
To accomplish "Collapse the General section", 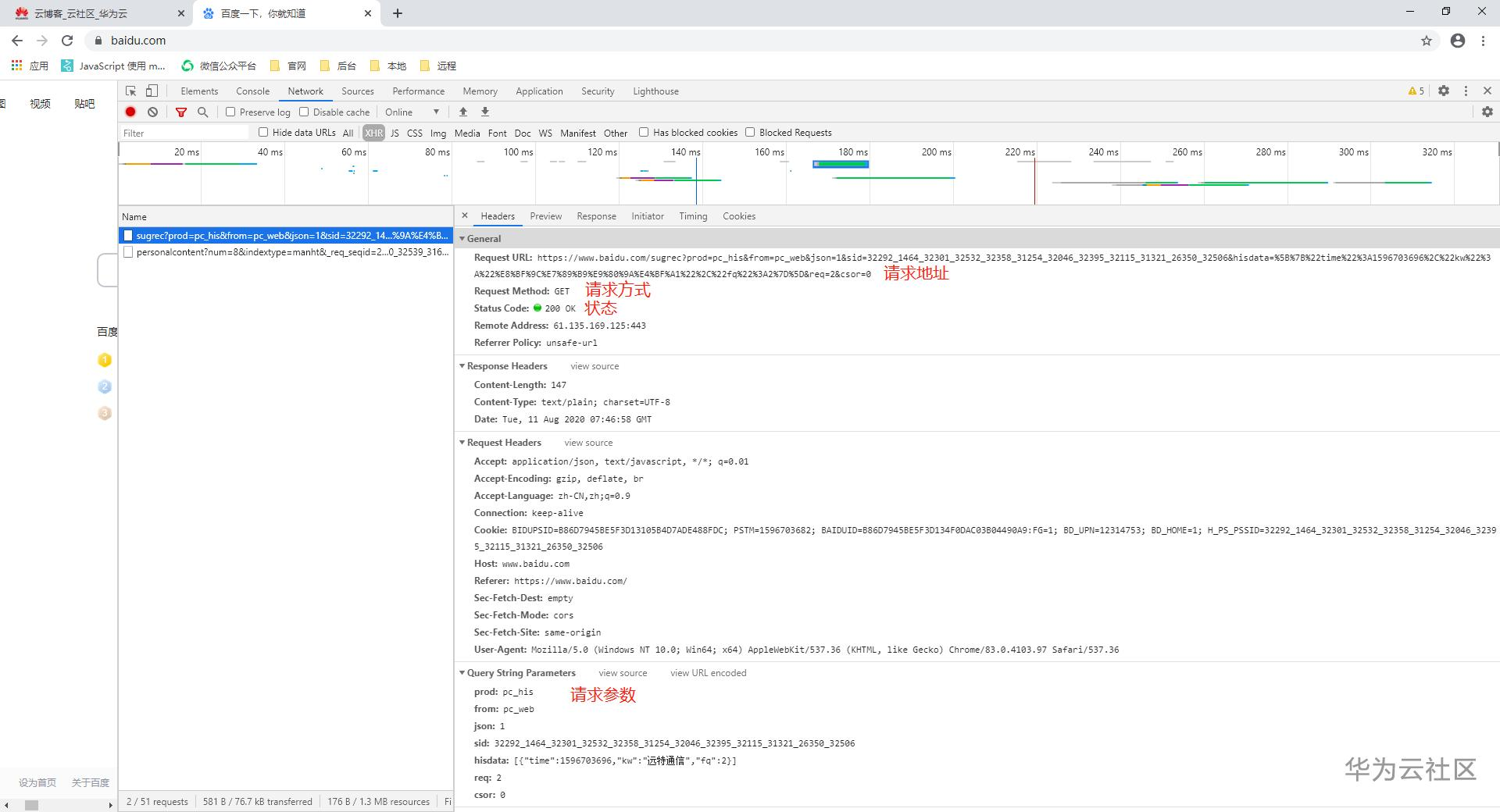I will click(462, 238).
